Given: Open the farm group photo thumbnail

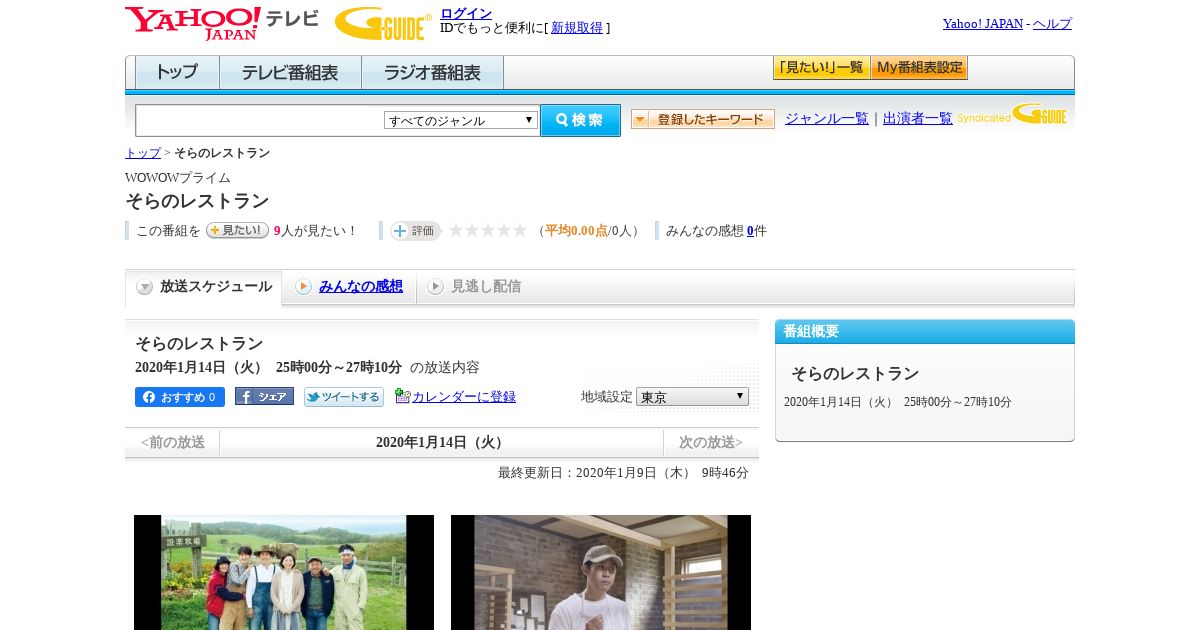Looking at the screenshot, I should [x=284, y=572].
